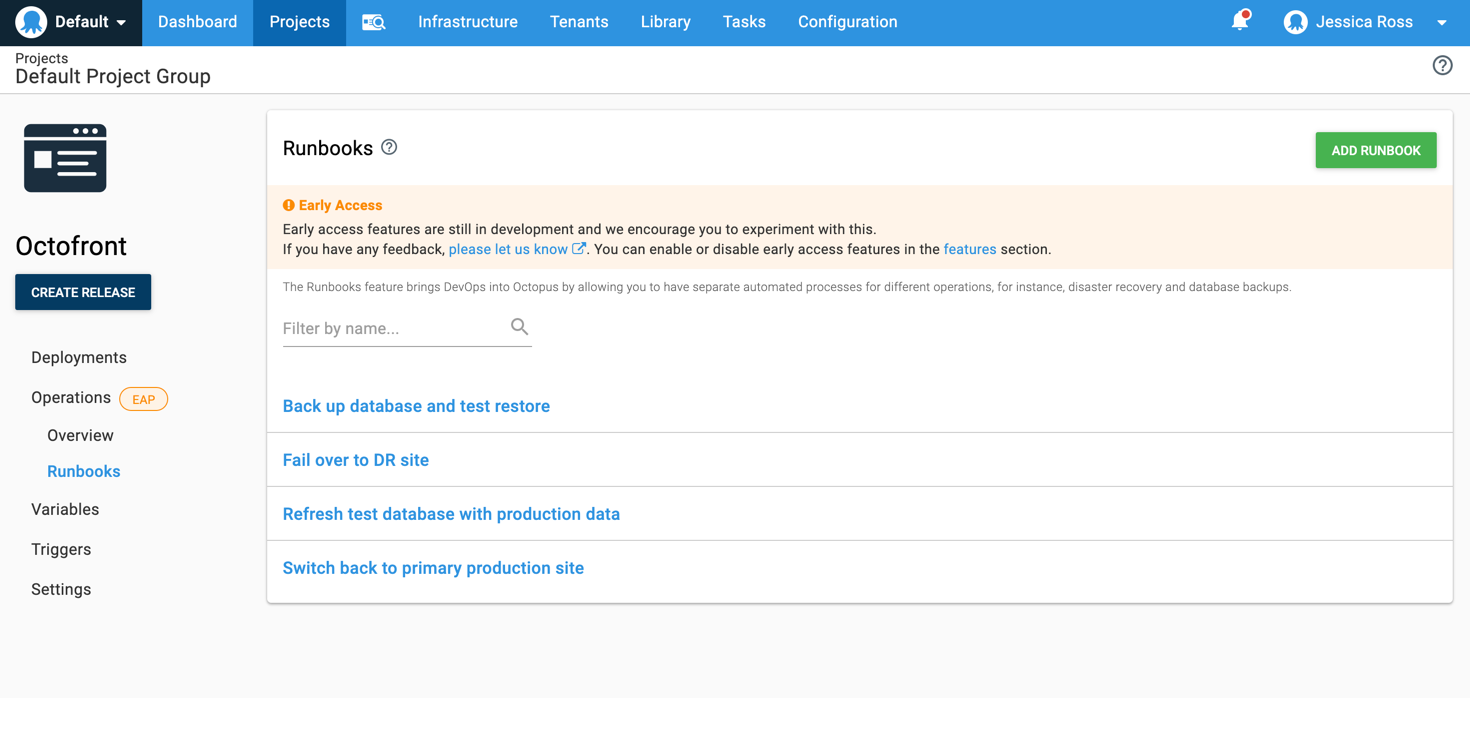Click the help icon beside the Runbooks heading
The image size is (1470, 734).
pos(388,146)
